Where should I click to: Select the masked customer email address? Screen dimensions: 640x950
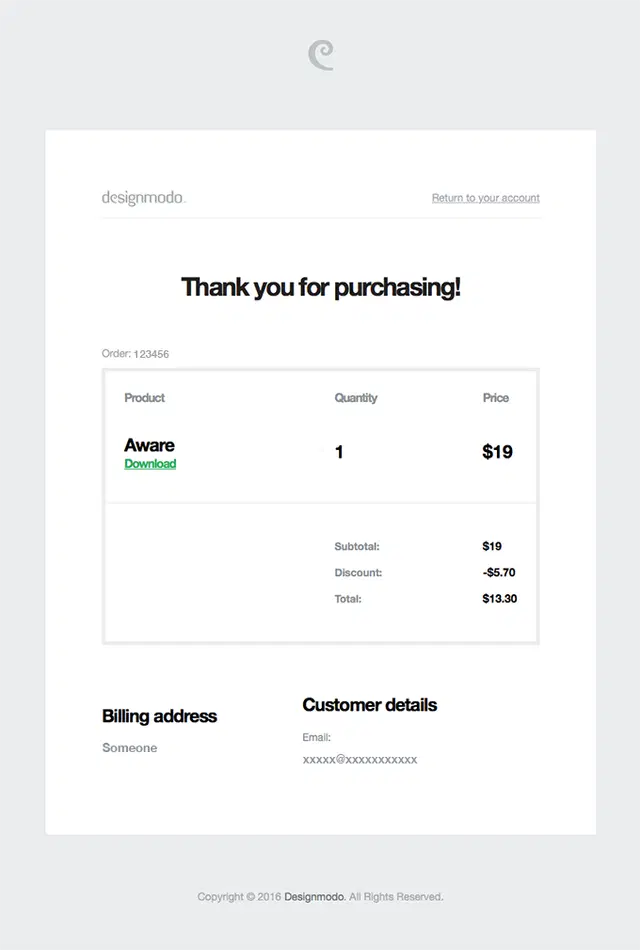pos(360,760)
